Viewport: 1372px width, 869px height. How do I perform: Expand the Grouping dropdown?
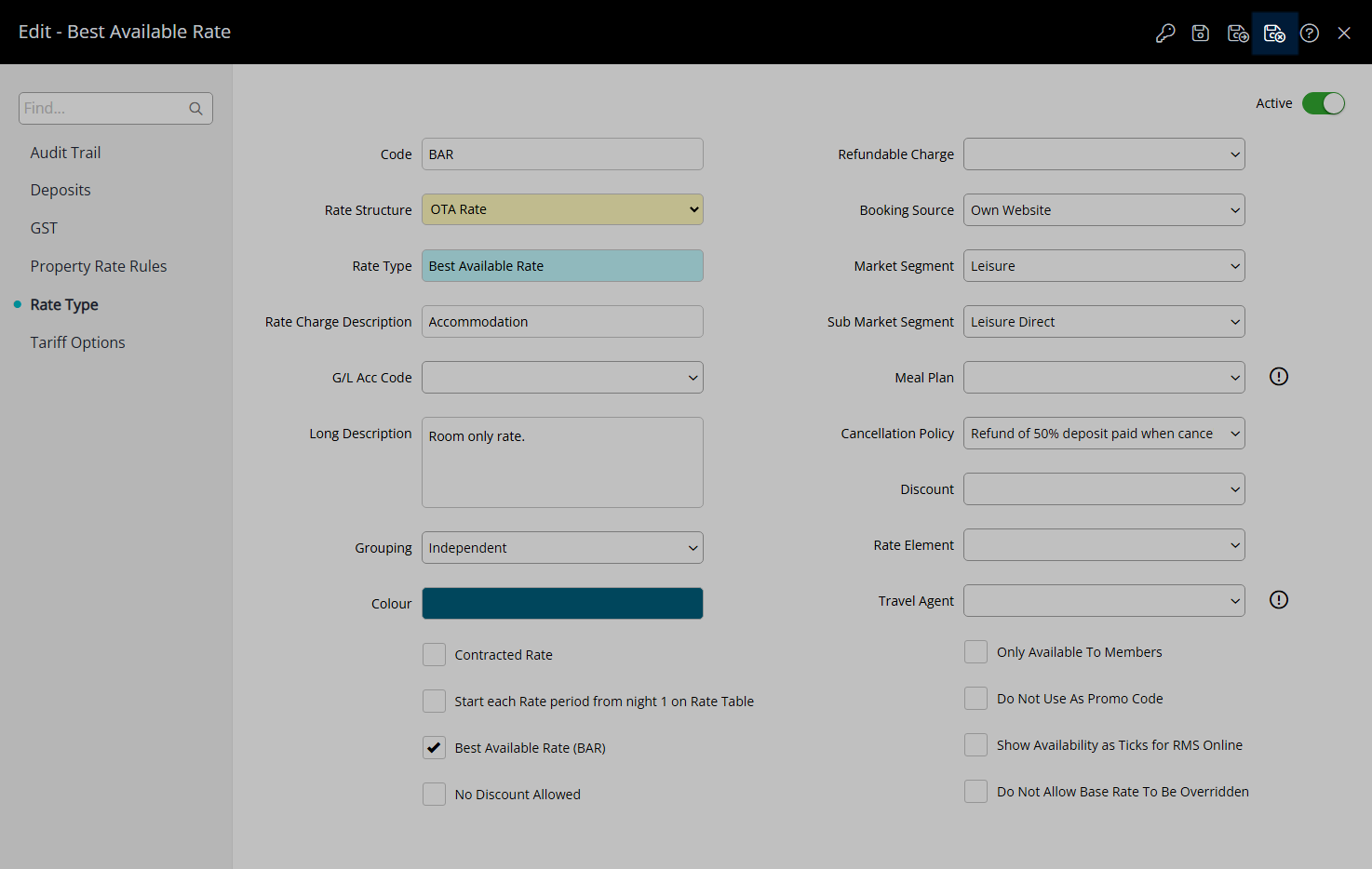pos(562,548)
